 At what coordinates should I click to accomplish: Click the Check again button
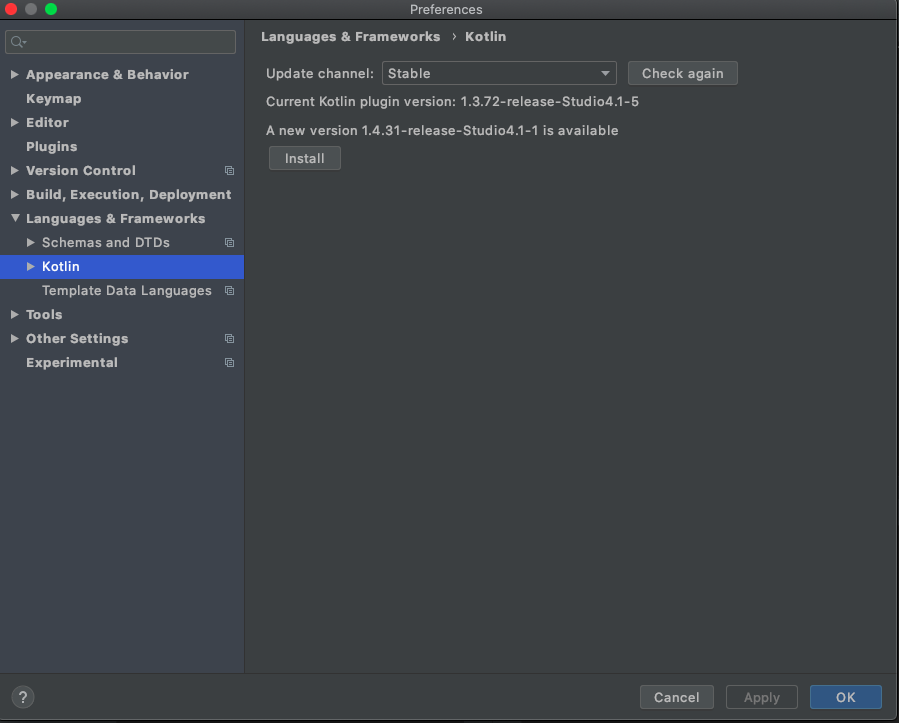click(682, 72)
